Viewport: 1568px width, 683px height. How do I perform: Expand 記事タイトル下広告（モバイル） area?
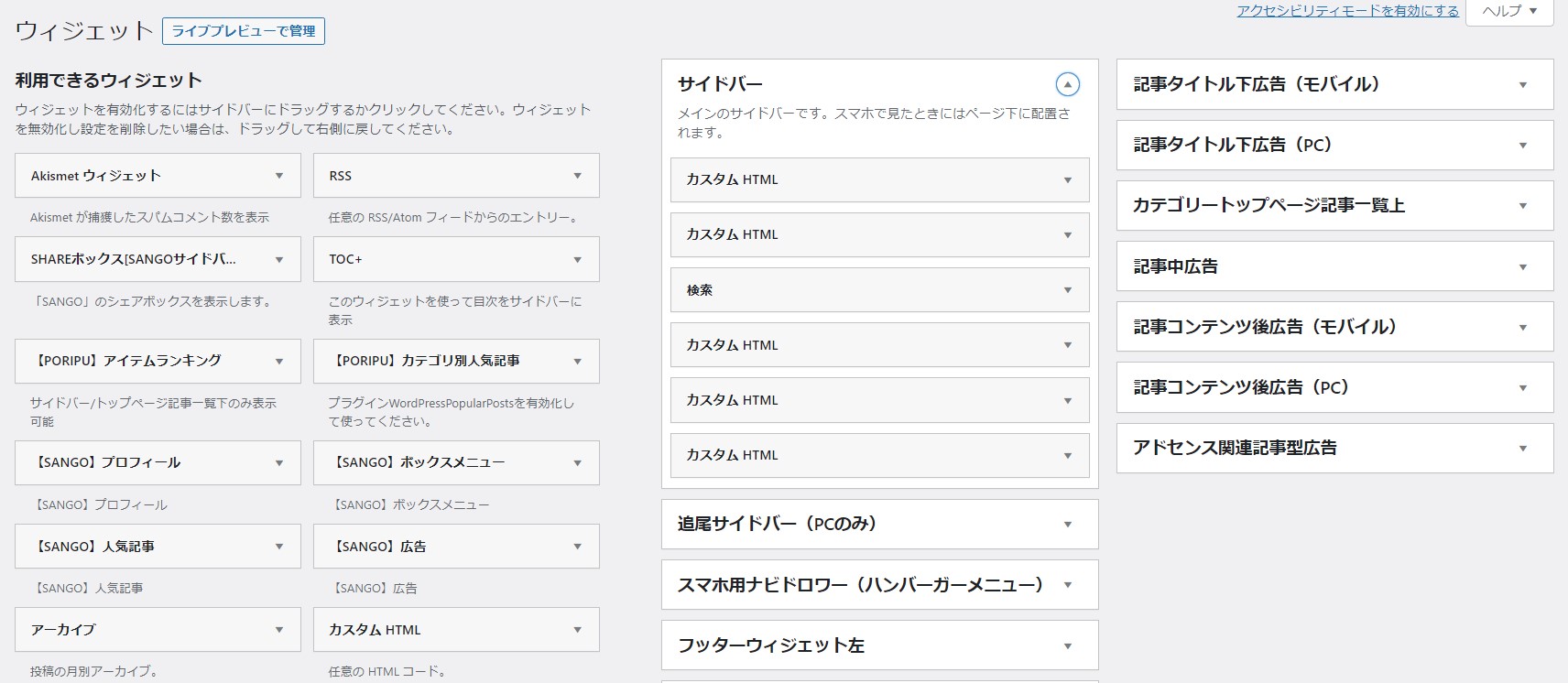[1522, 85]
